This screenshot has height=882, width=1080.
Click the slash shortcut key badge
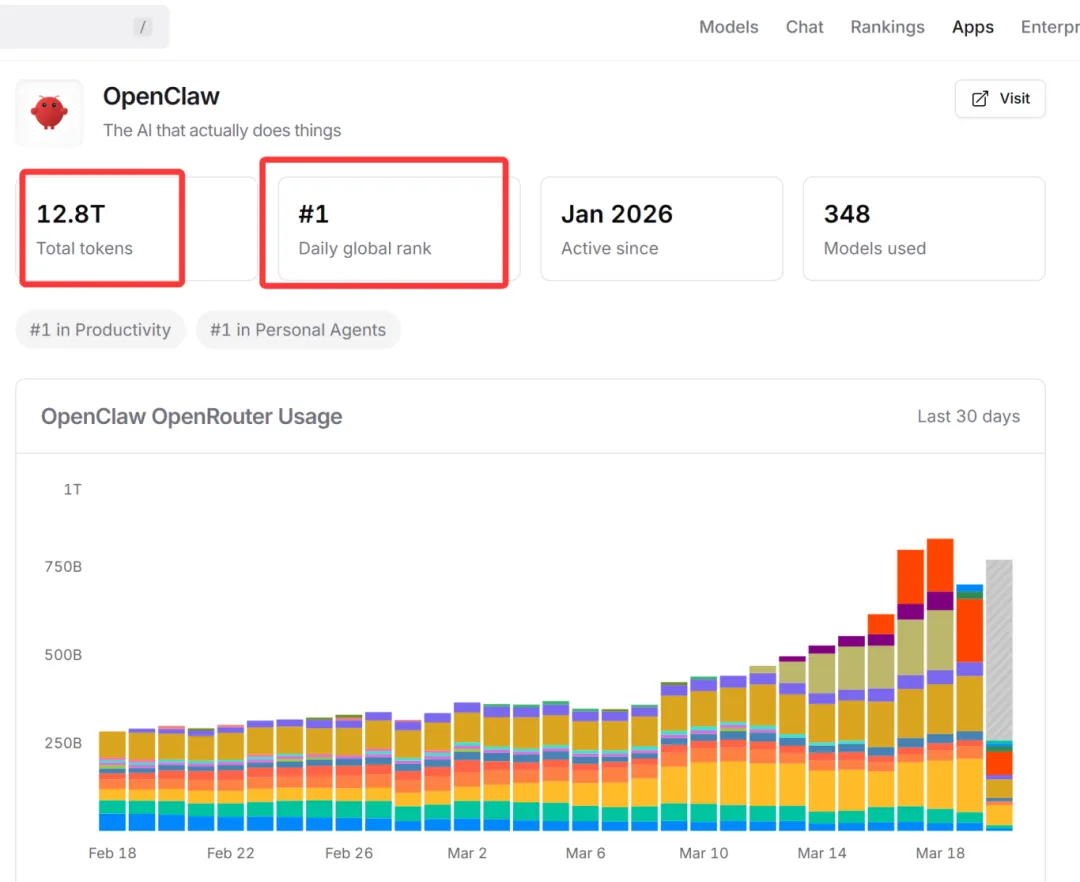click(x=143, y=27)
